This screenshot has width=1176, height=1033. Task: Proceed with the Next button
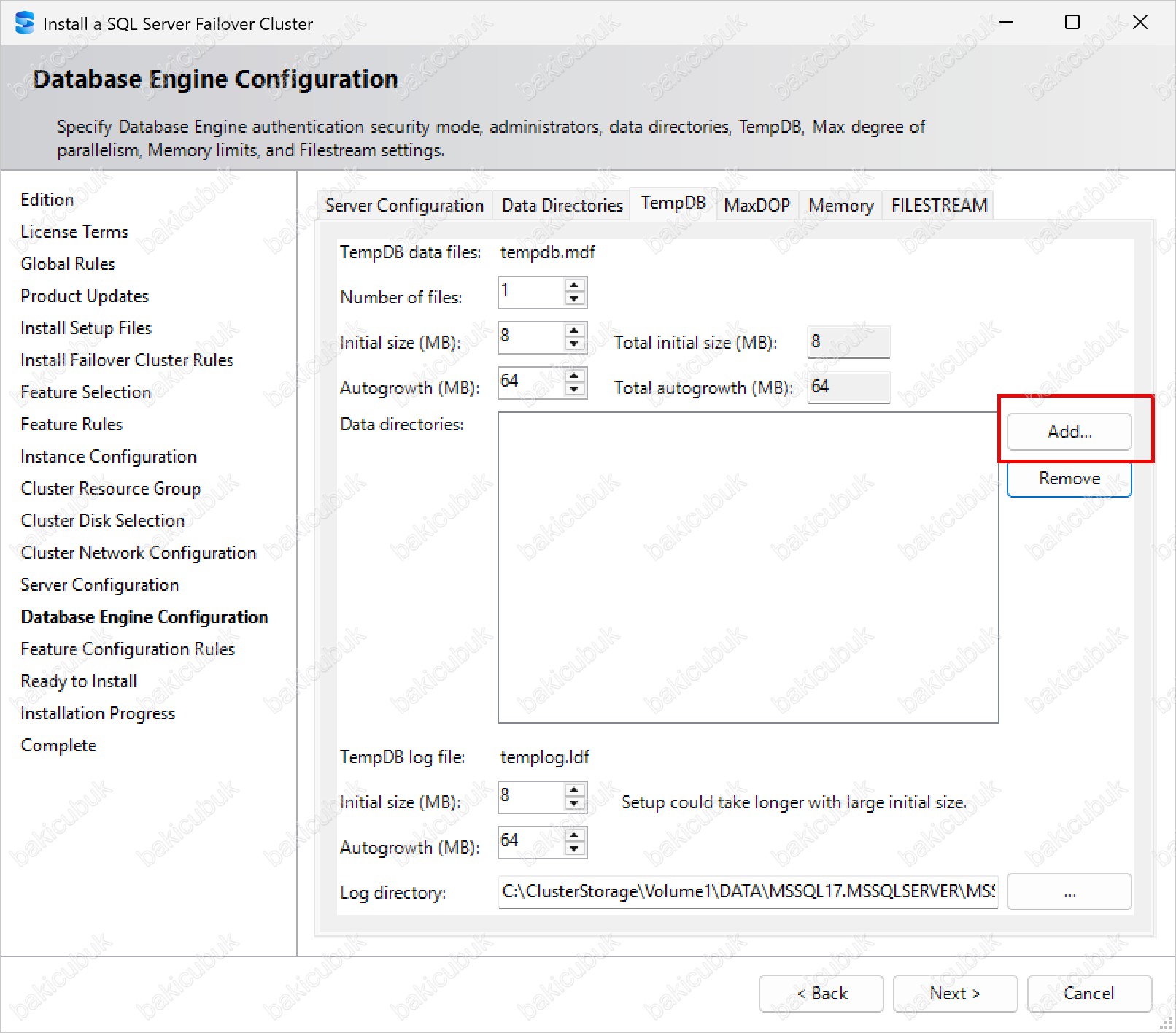point(955,994)
